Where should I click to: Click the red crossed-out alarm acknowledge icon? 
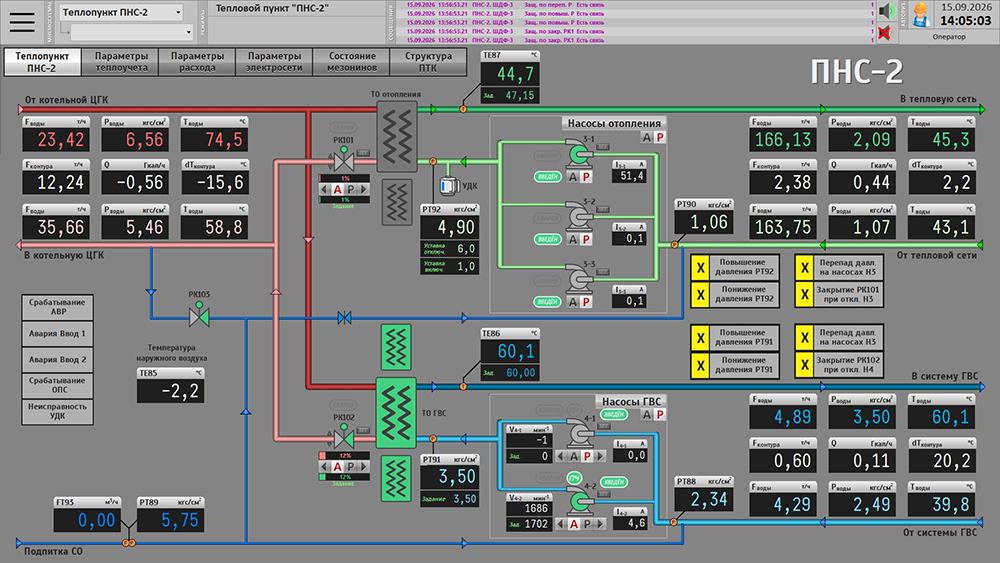tap(885, 33)
